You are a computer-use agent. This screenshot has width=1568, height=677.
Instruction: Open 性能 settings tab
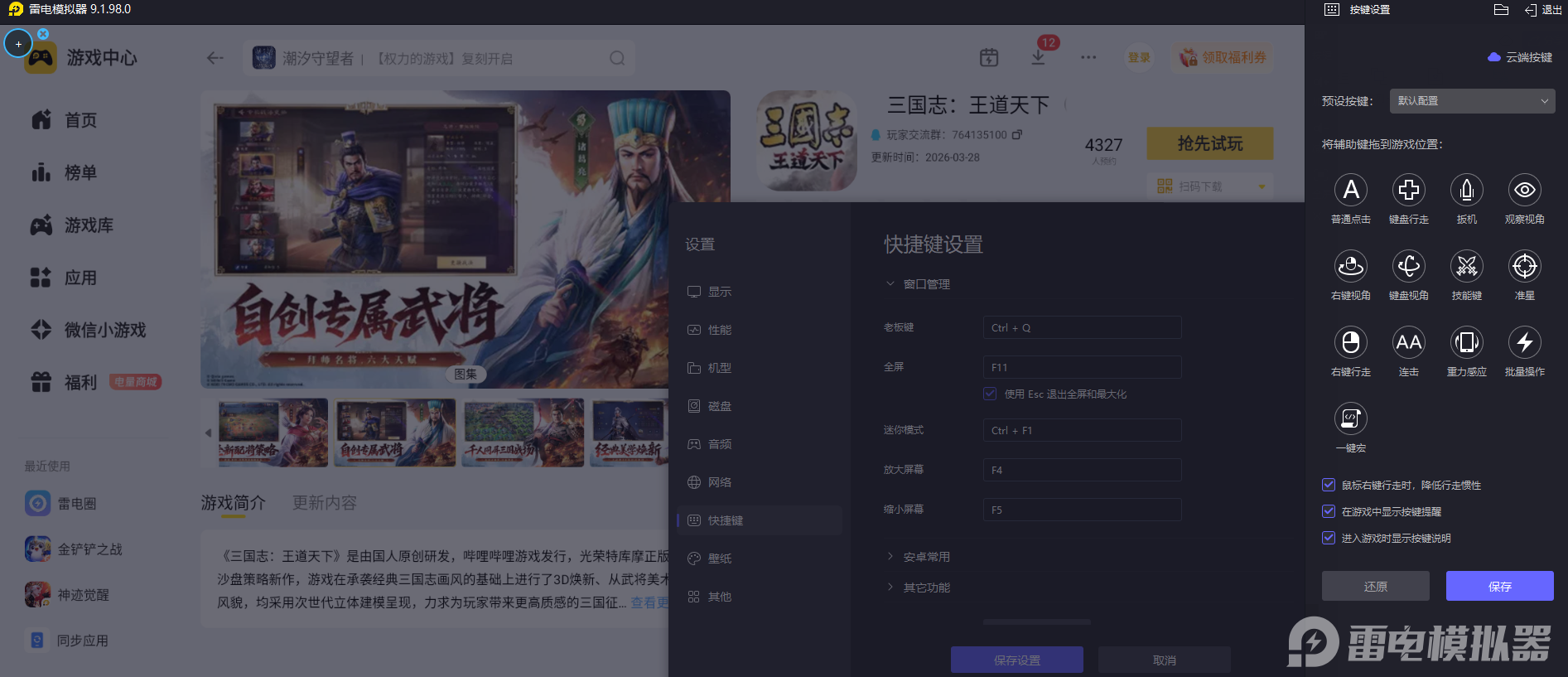[710, 330]
